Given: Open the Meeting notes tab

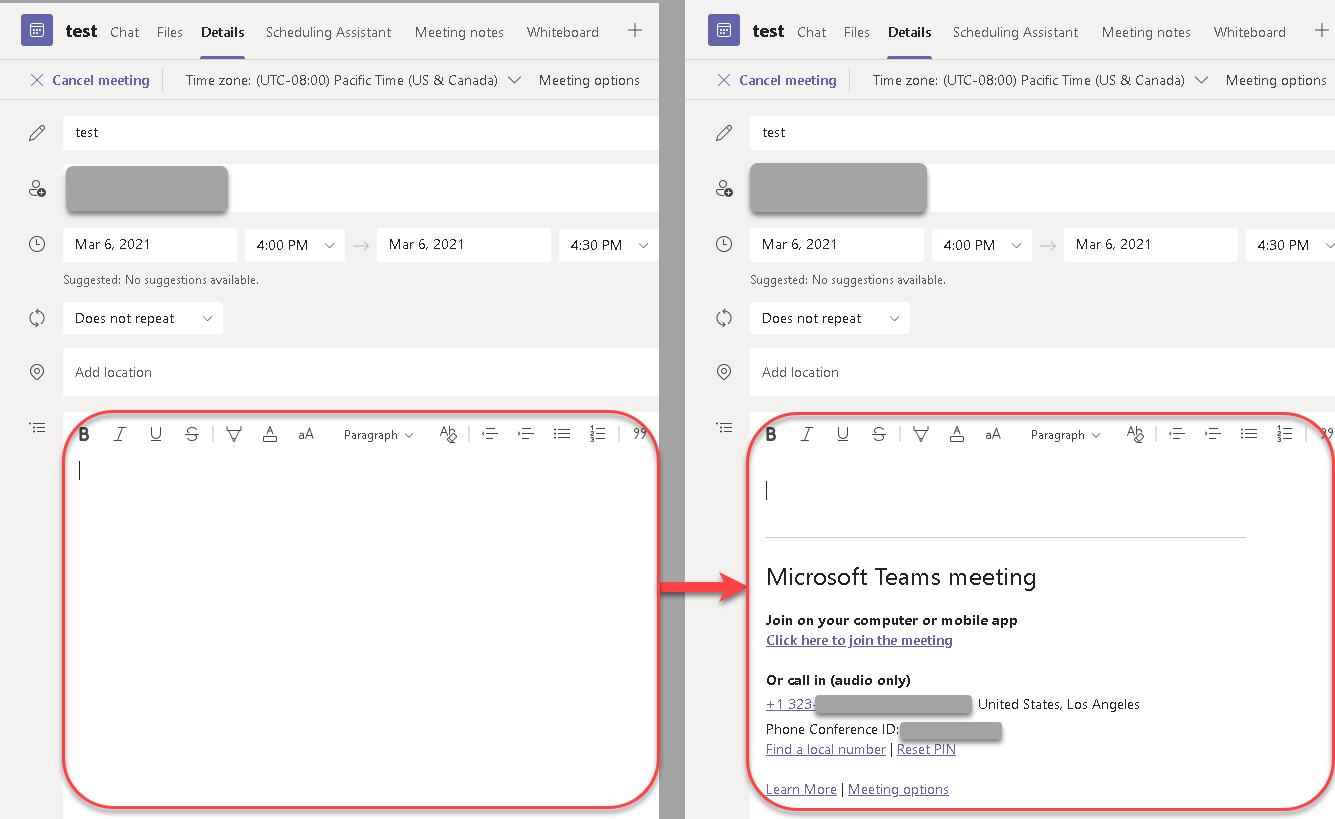Looking at the screenshot, I should pyautogui.click(x=459, y=32).
